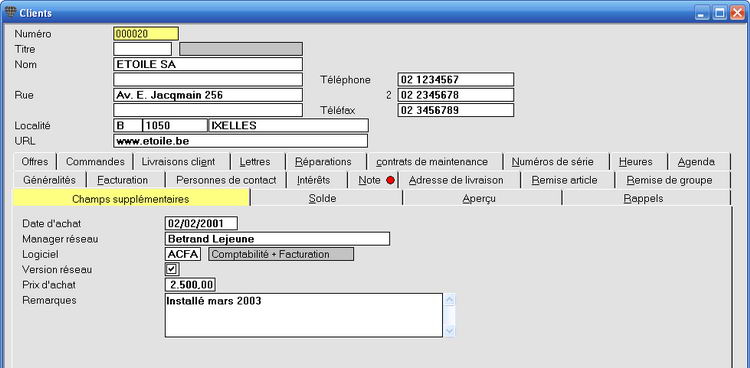The width and height of the screenshot is (750, 368).
Task: Click the Remarques scrollbar down arrow
Action: [450, 331]
